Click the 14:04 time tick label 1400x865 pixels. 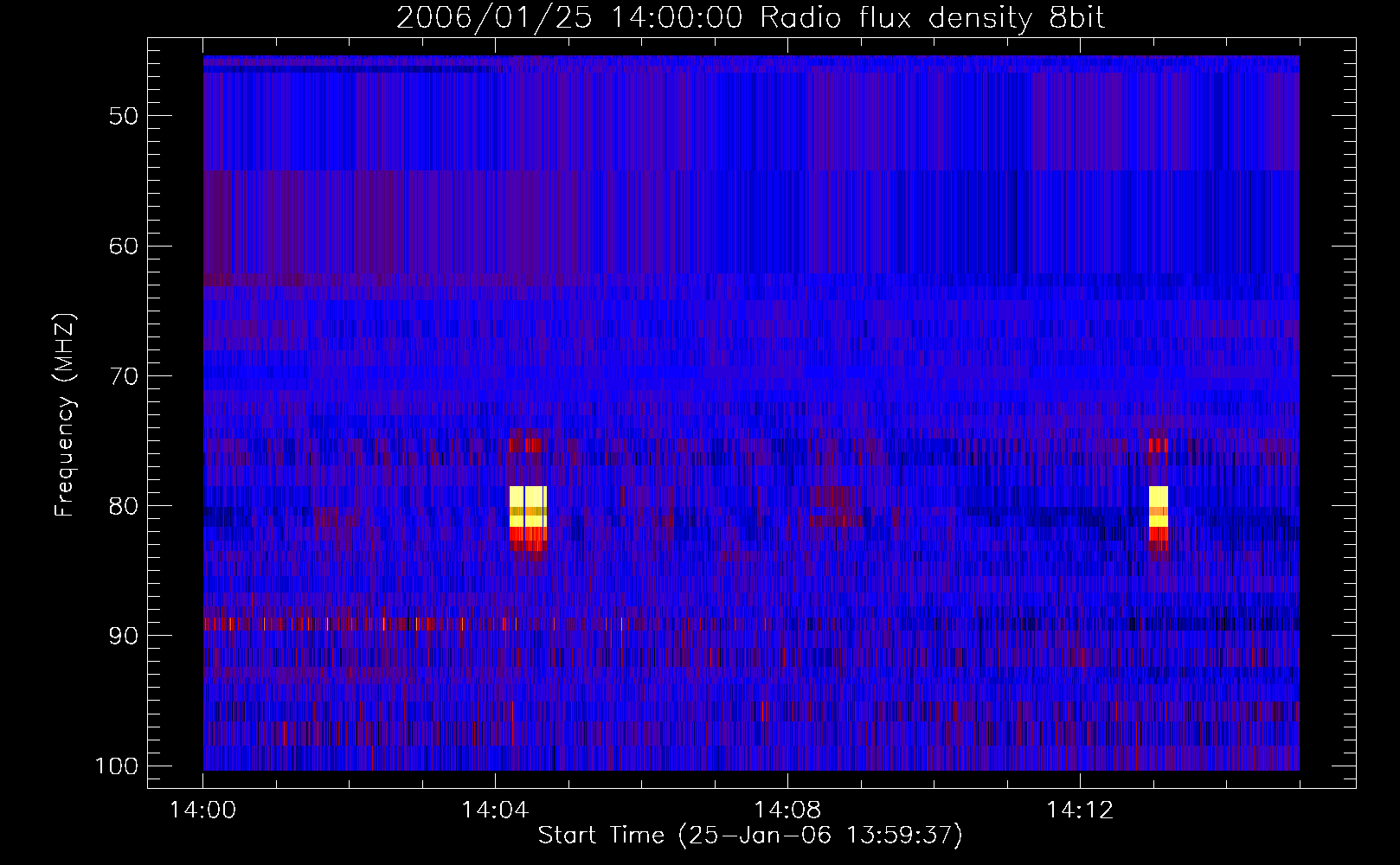point(495,811)
